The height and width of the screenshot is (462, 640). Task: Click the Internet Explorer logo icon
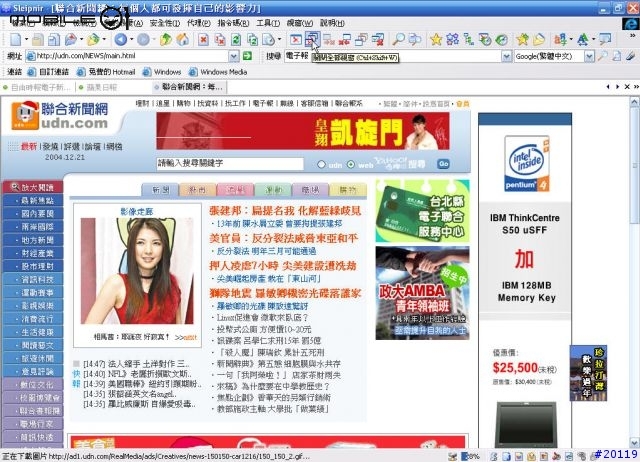point(631,23)
